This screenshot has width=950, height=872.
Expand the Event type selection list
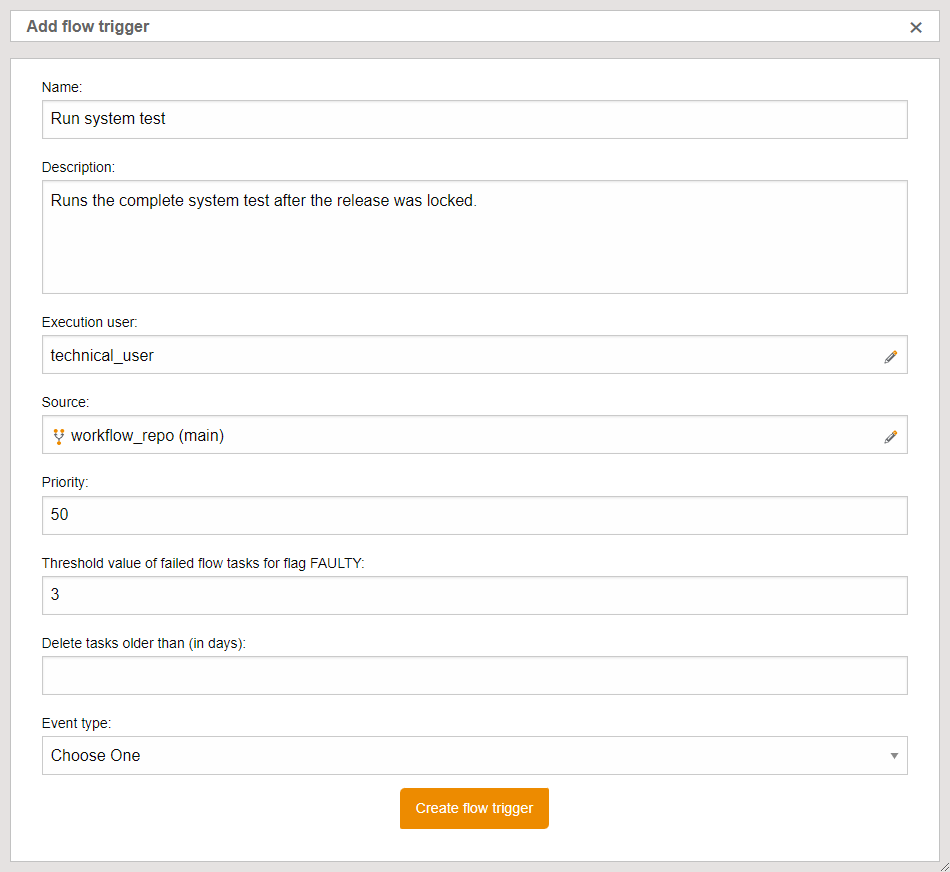click(474, 755)
